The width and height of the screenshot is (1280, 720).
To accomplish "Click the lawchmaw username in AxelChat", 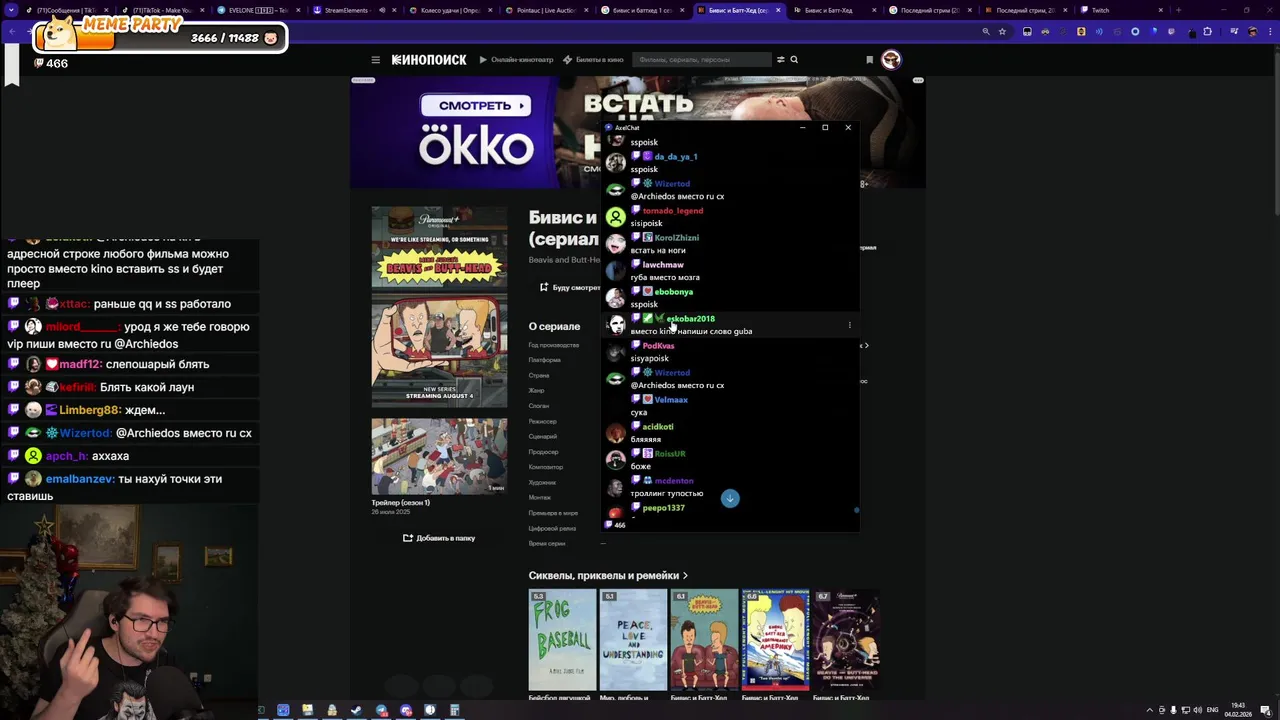I will [x=663, y=265].
